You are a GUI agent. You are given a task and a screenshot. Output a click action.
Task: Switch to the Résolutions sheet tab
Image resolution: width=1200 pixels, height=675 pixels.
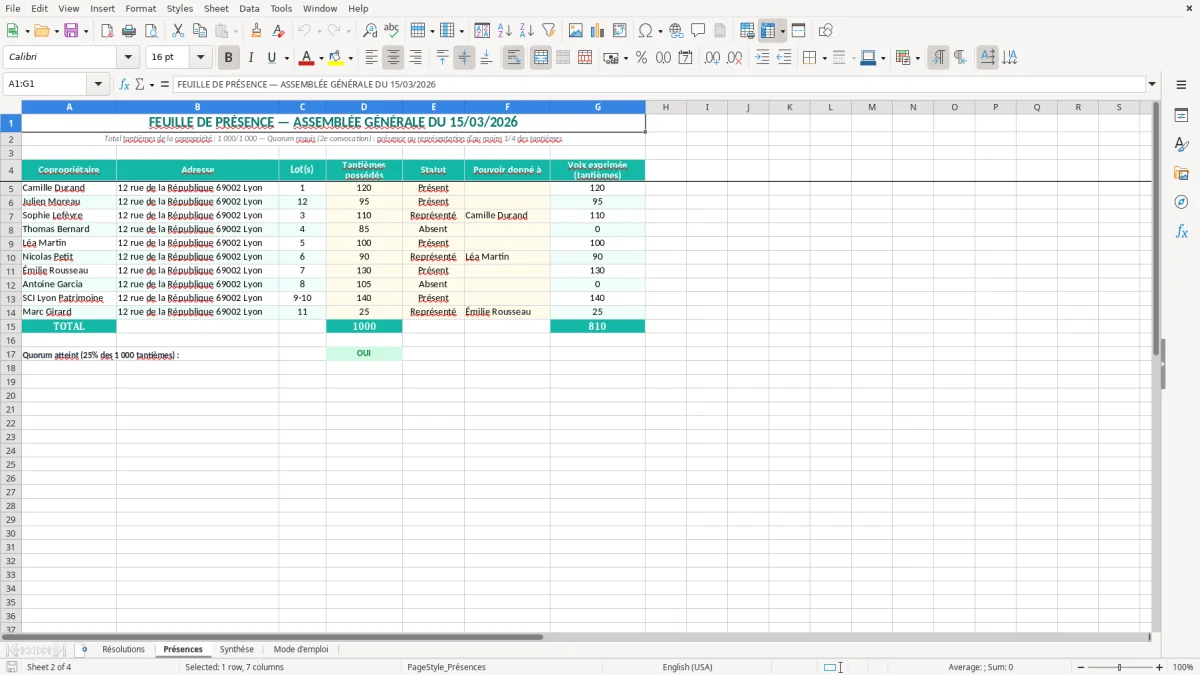point(123,650)
